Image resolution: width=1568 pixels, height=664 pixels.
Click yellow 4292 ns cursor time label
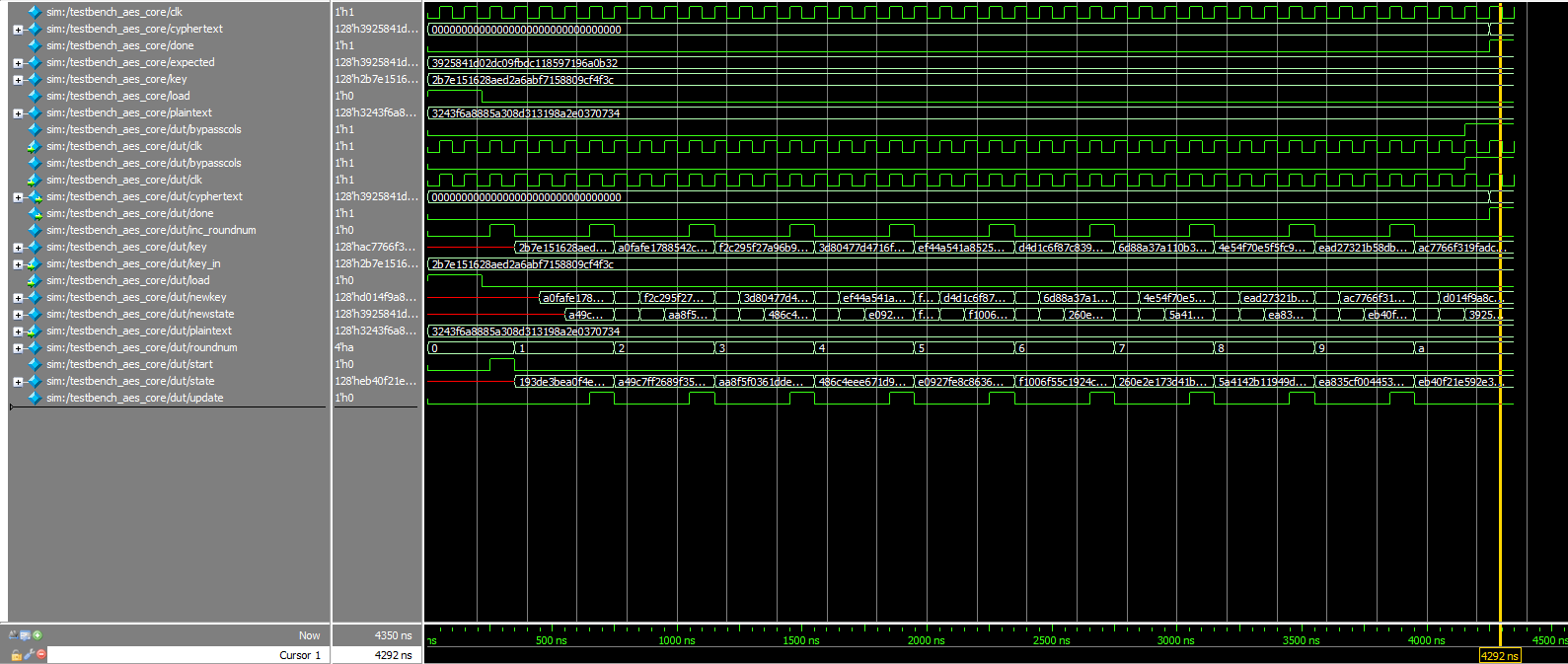[1499, 656]
